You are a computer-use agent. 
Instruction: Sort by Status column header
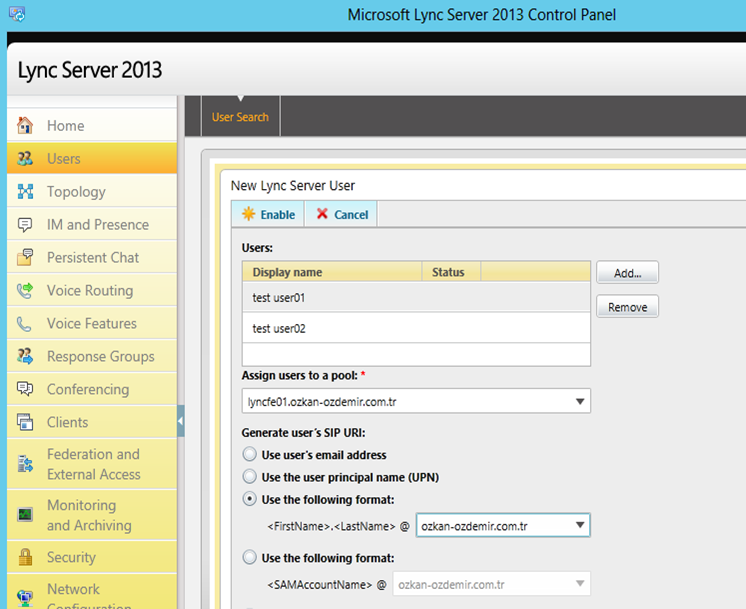point(451,272)
